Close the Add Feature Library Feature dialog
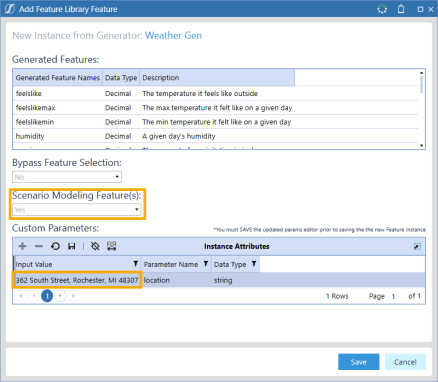Screen dimensions: 438x382 (431, 9)
